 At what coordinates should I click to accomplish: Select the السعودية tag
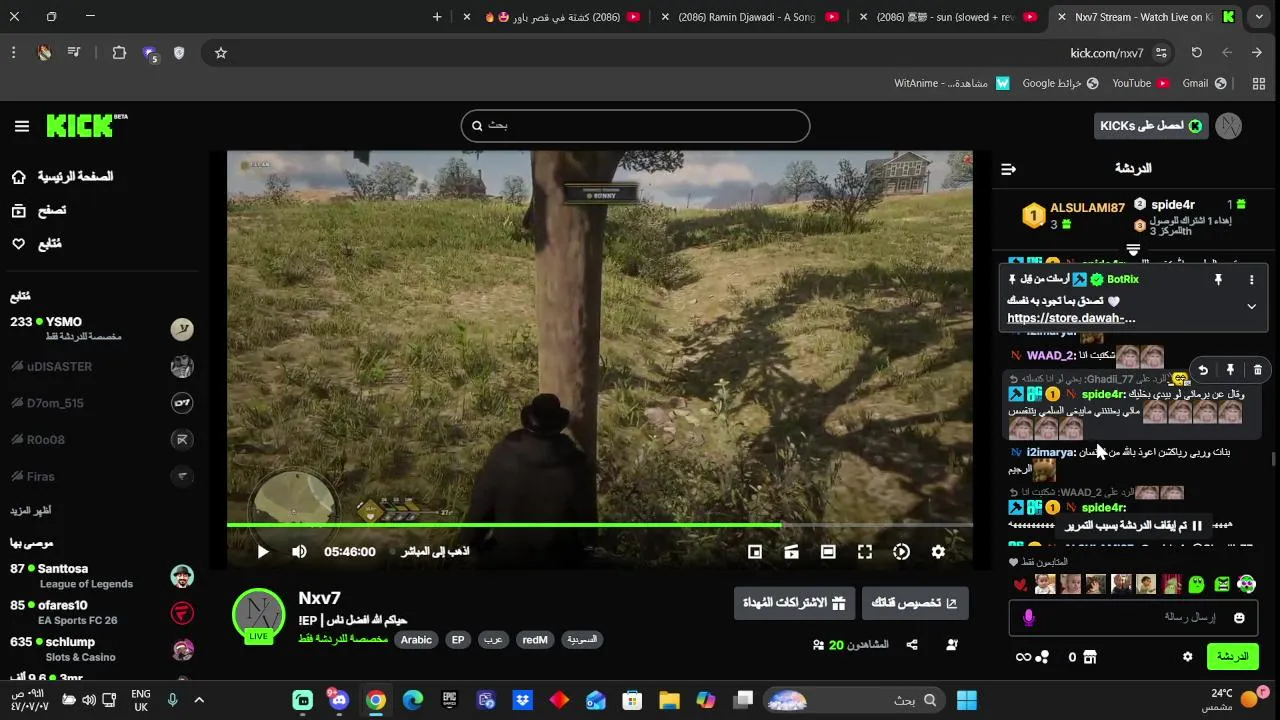582,640
